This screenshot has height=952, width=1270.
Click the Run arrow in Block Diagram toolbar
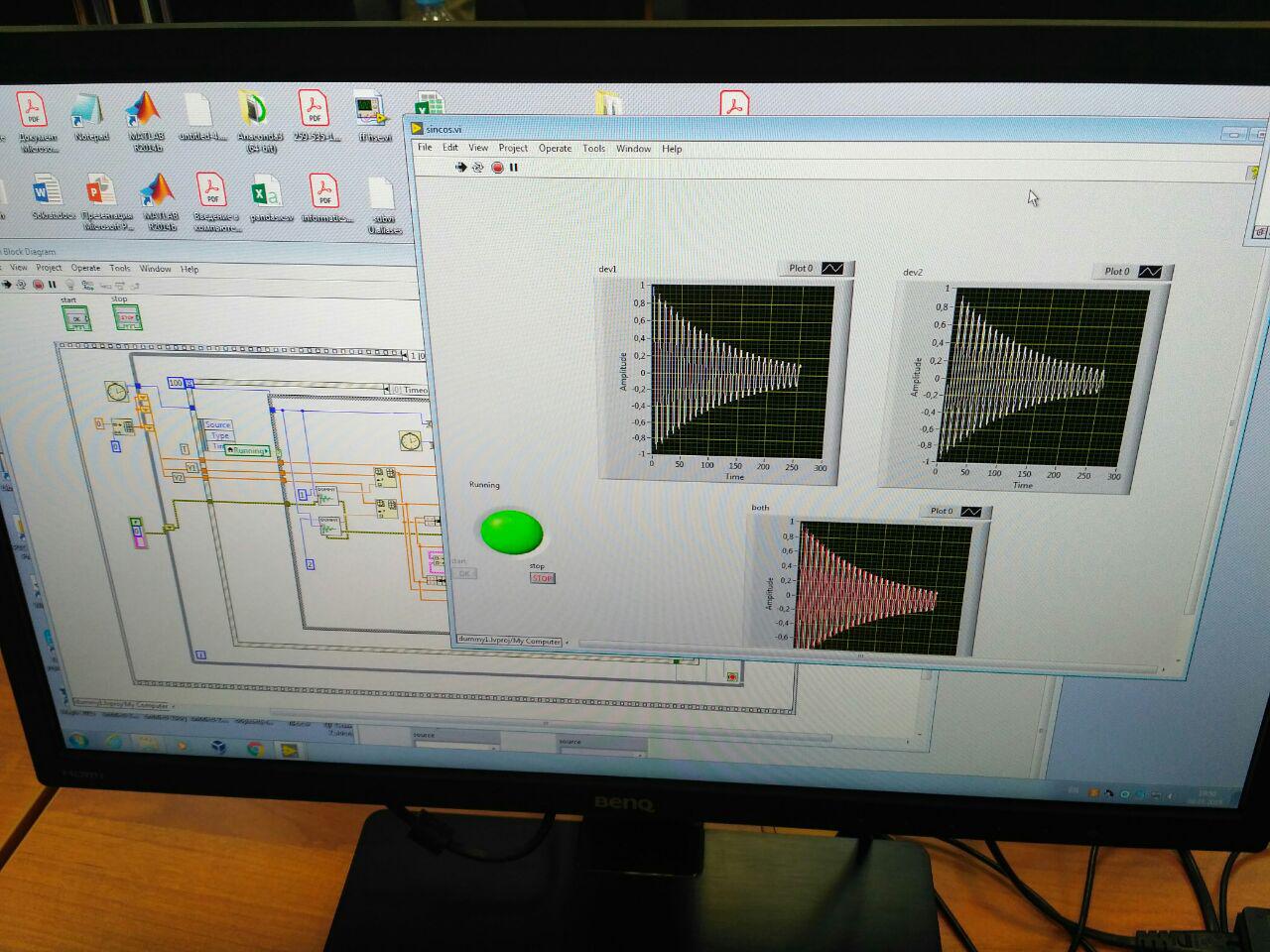6,285
